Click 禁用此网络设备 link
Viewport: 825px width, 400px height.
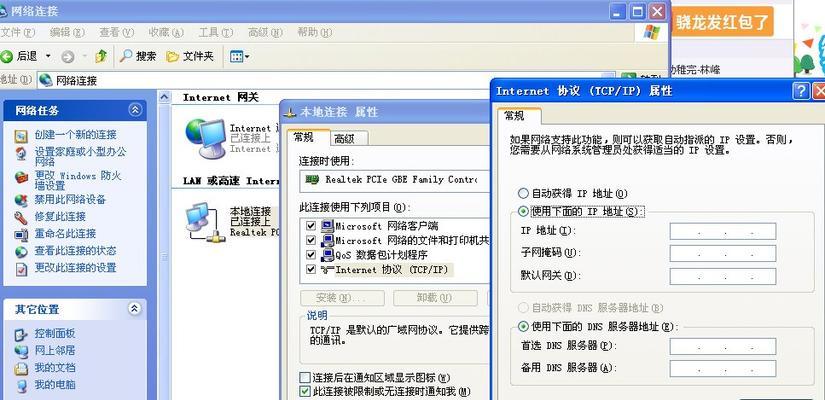pyautogui.click(x=70, y=199)
